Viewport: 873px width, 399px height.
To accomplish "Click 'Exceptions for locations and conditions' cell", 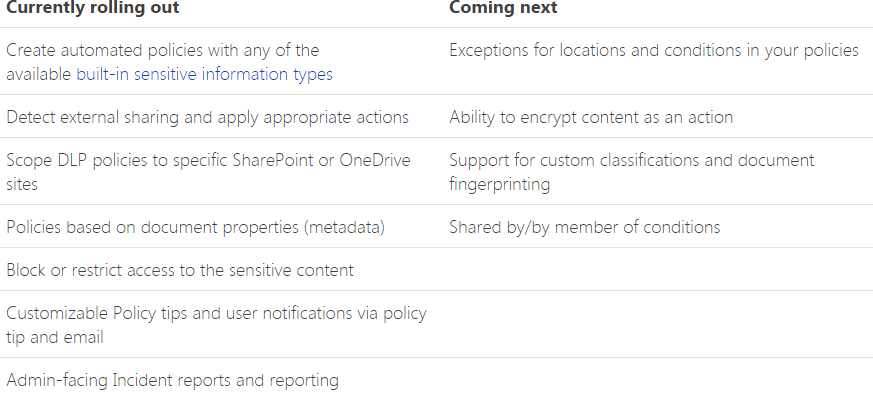I will (654, 51).
